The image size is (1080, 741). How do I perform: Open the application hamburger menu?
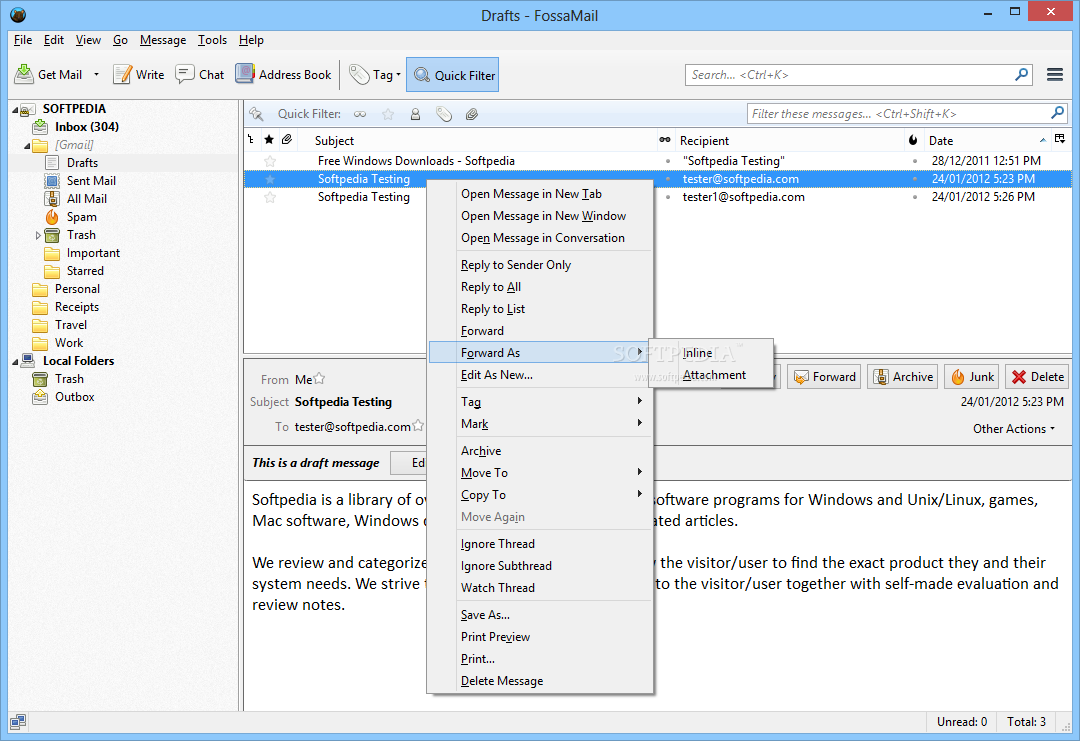pyautogui.click(x=1055, y=74)
